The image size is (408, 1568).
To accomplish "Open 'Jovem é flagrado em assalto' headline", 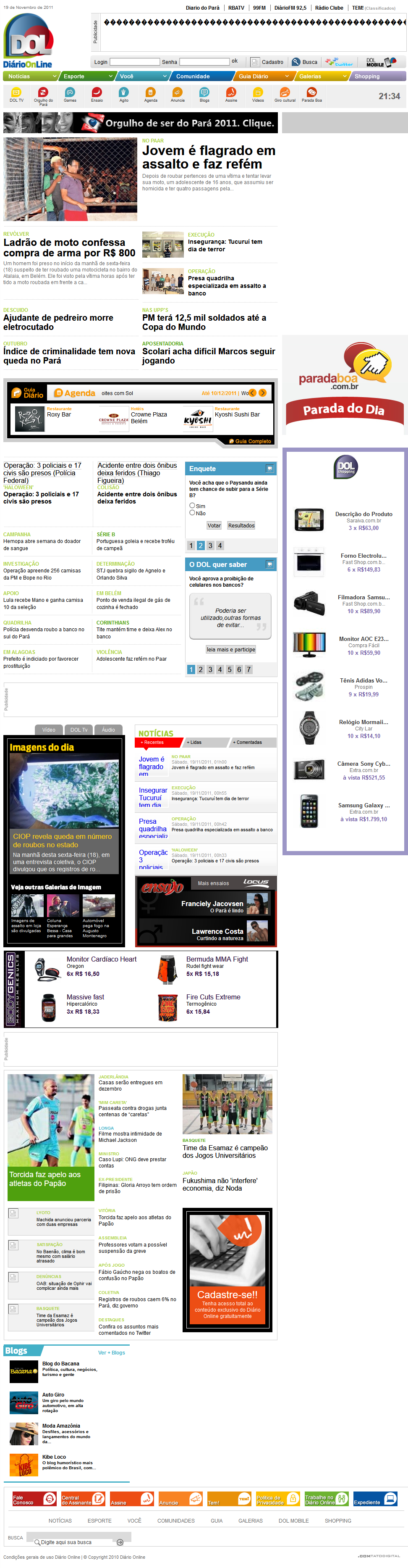I will tap(209, 157).
